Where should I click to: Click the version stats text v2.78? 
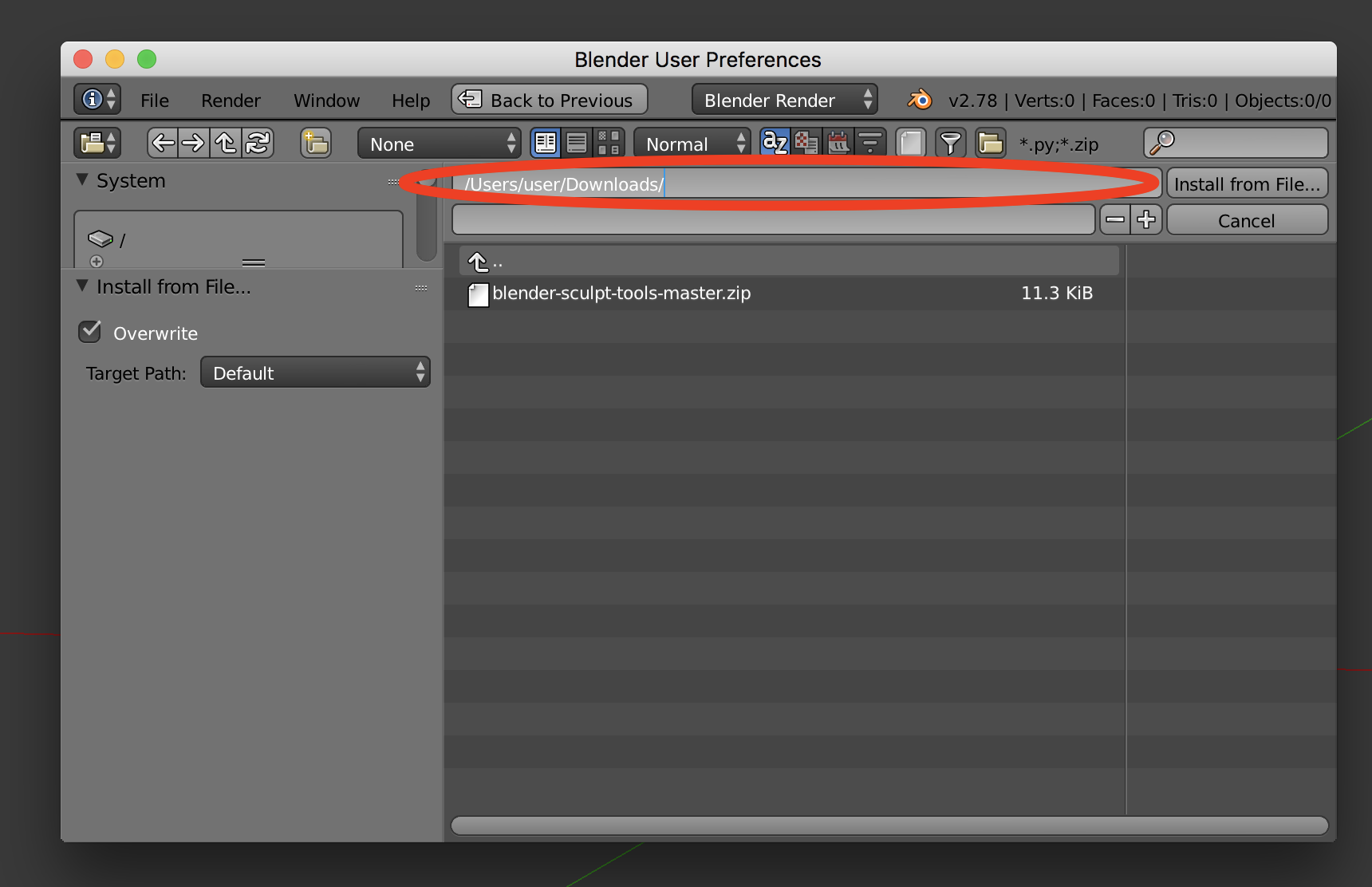click(x=1140, y=101)
